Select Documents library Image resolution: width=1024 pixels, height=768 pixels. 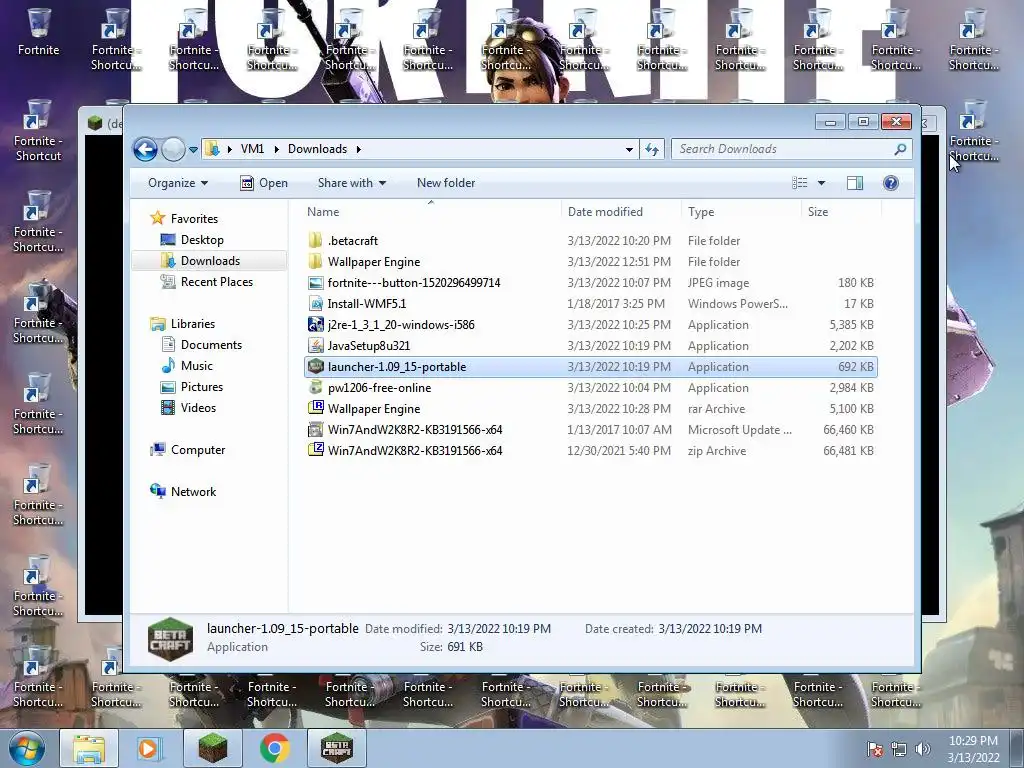point(211,344)
